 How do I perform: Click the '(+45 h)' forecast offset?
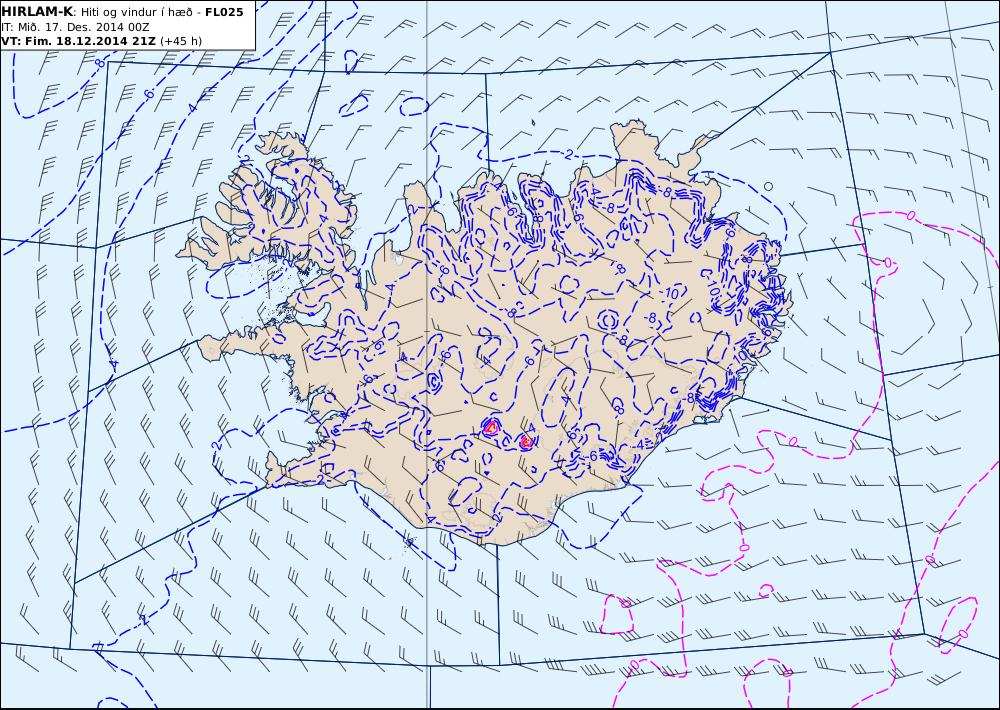coord(180,41)
